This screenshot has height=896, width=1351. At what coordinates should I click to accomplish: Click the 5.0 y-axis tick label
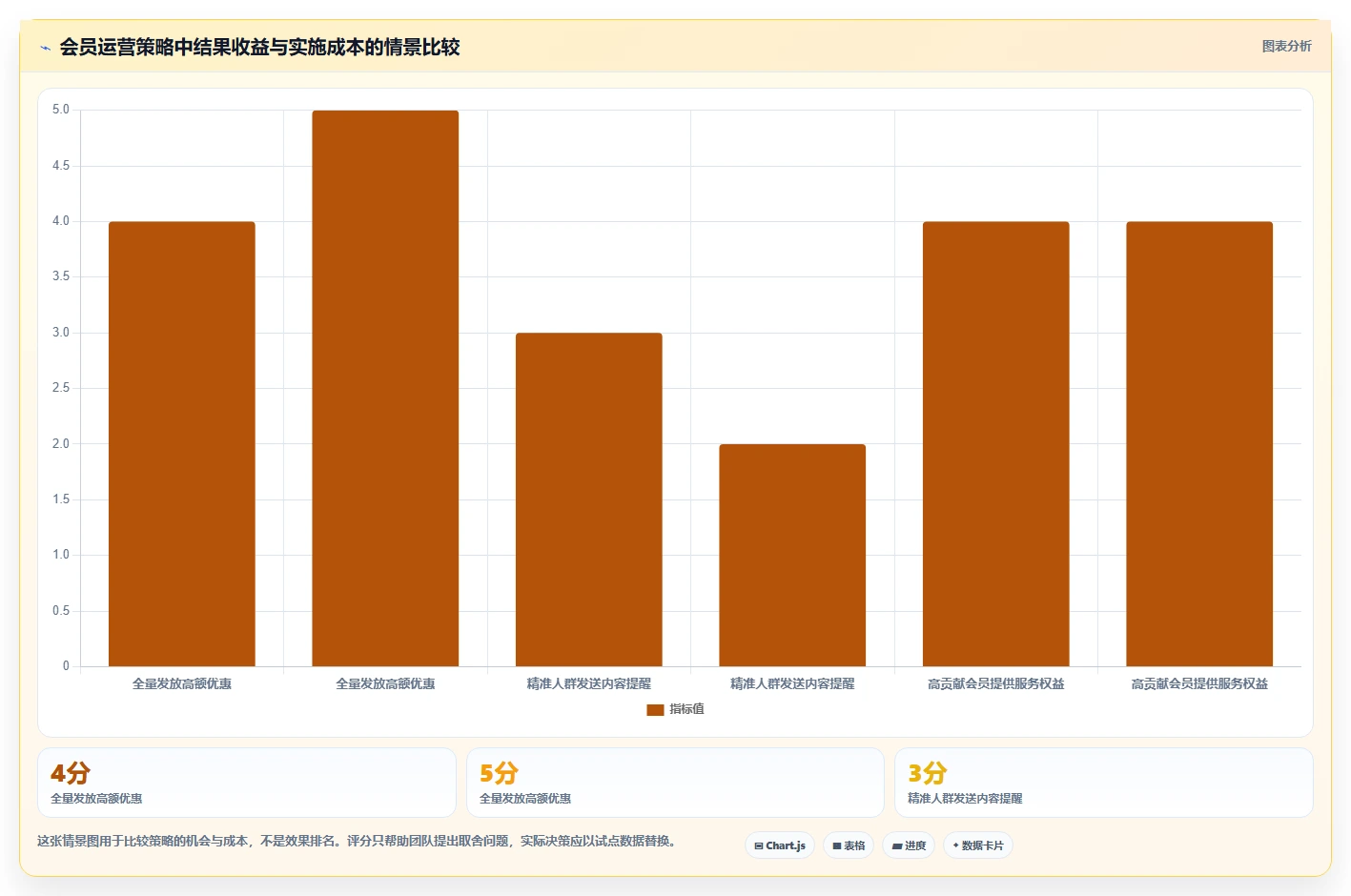tap(61, 110)
